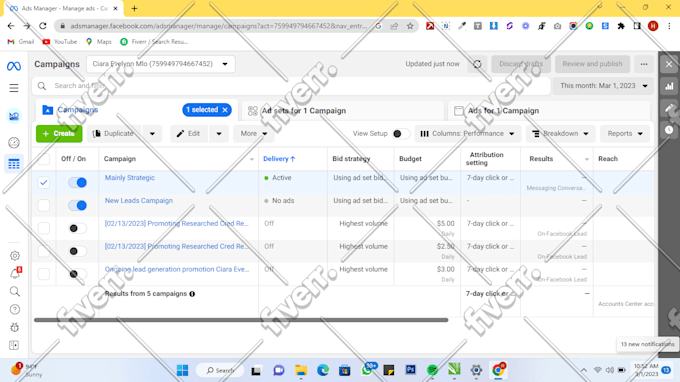The height and width of the screenshot is (382, 680).
Task: Reload the page using browser refresh icon
Action: tap(42, 26)
